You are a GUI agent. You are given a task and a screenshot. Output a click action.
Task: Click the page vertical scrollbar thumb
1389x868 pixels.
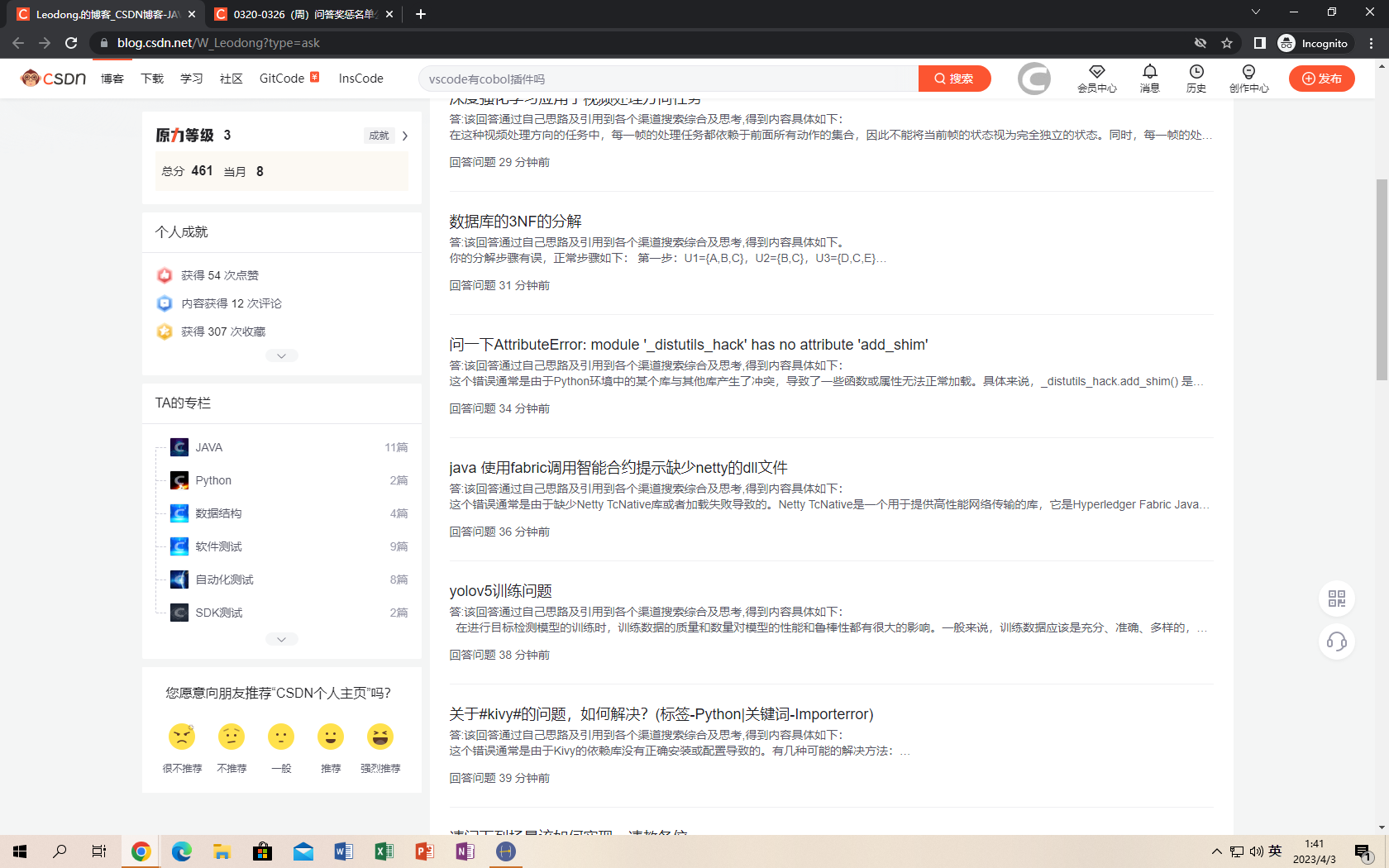(1382, 279)
